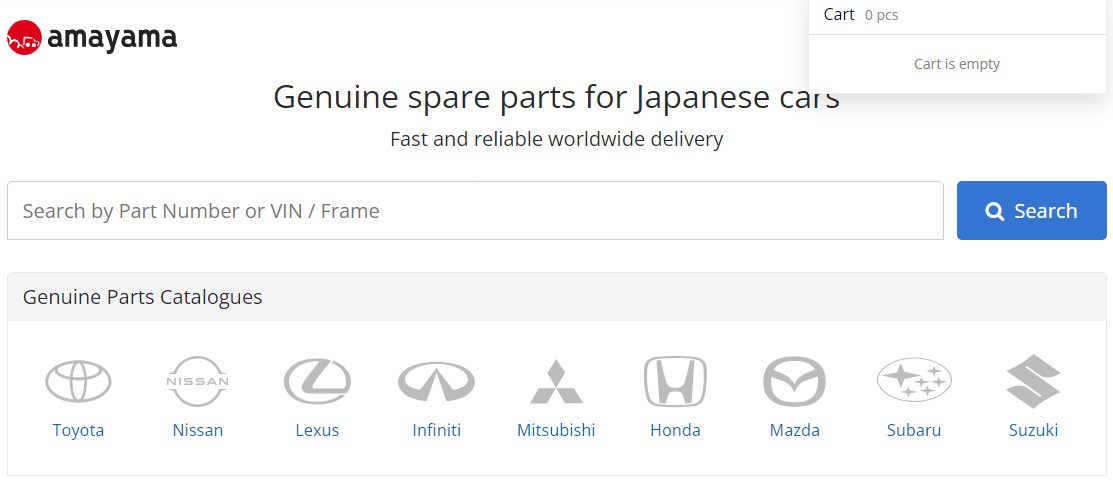Click the Nissan logo icon
The height and width of the screenshot is (483, 1113).
point(197,381)
